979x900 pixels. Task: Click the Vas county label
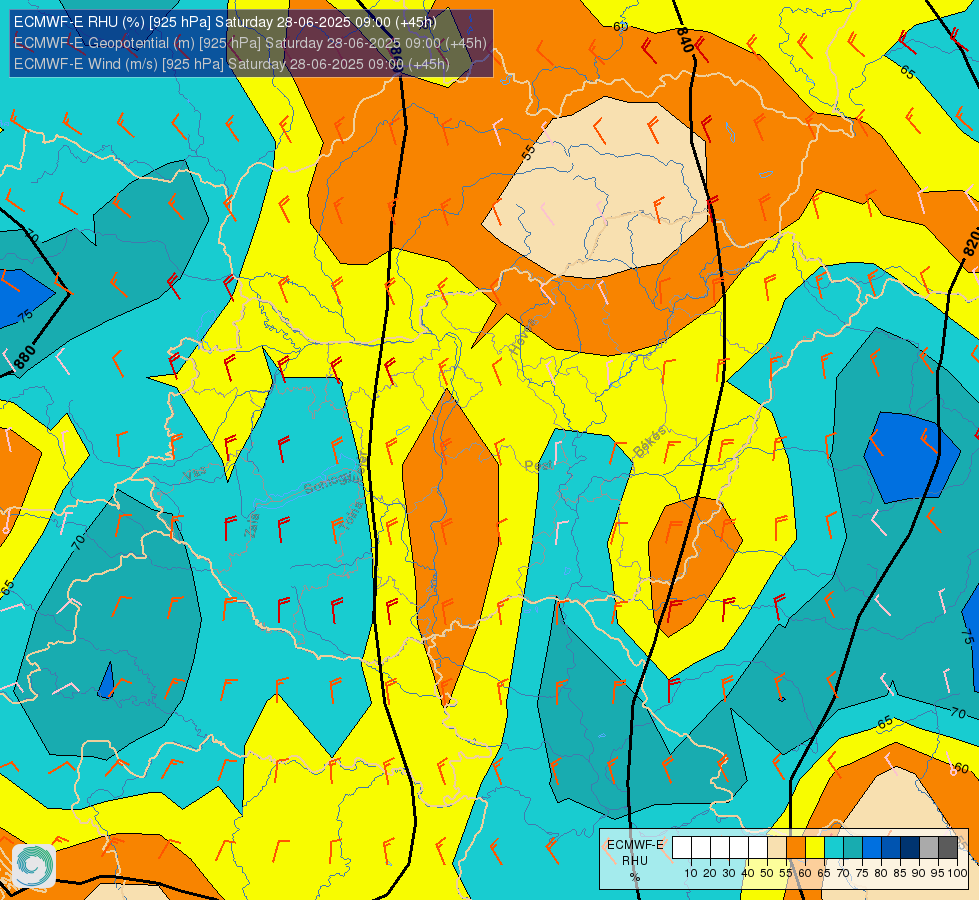pos(195,473)
